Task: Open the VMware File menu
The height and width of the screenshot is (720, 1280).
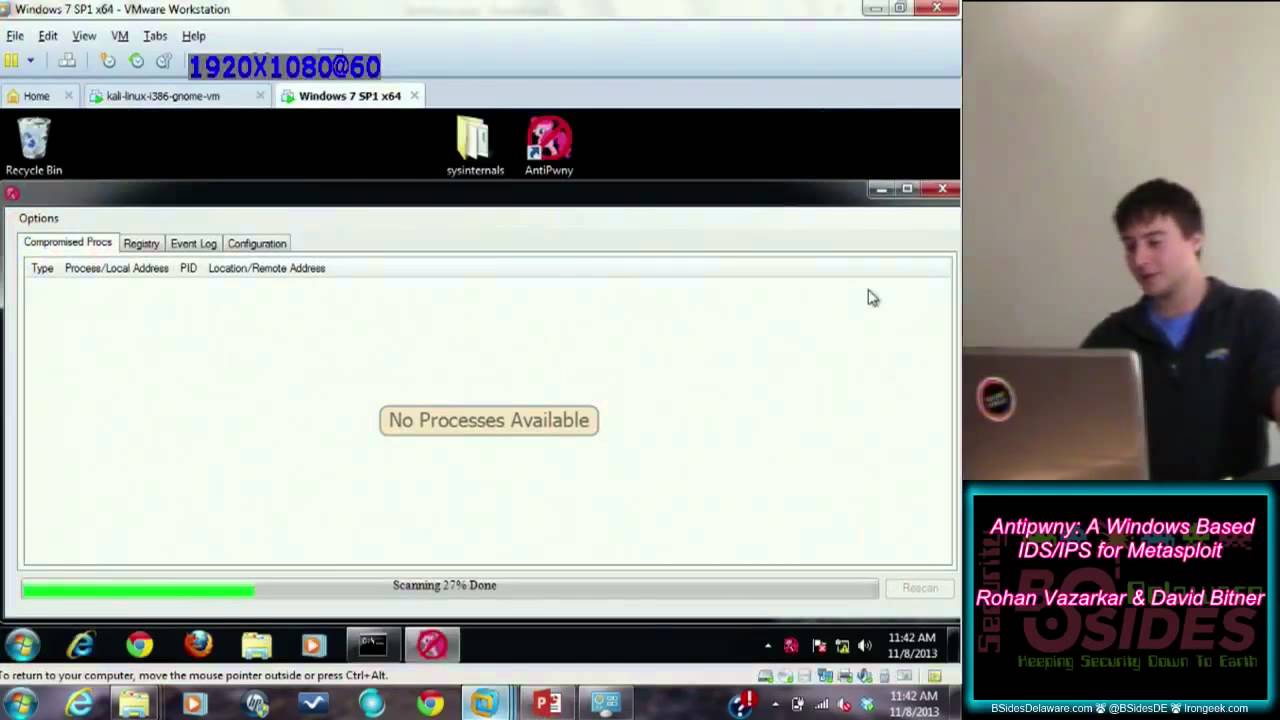Action: point(15,36)
